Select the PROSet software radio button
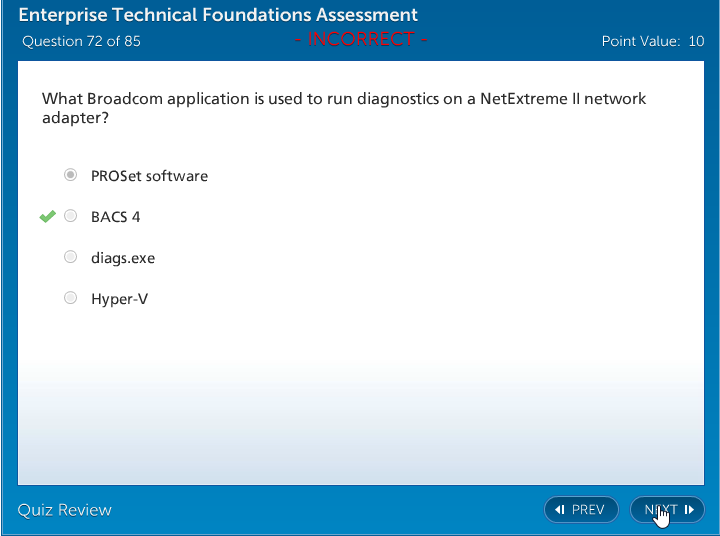Screen dimensions: 720x536 70,175
